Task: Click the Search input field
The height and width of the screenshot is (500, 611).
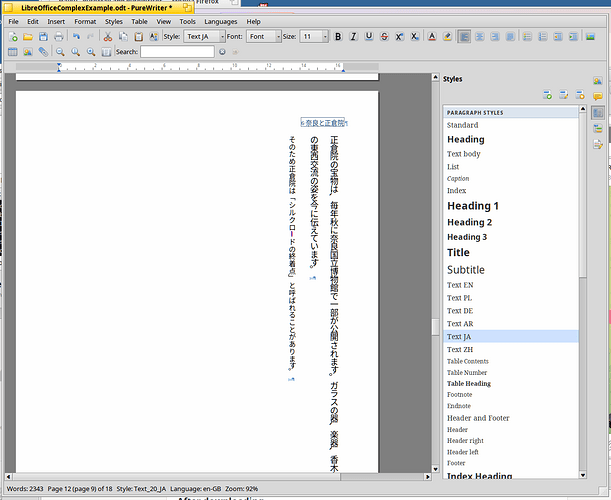Action: tap(177, 51)
